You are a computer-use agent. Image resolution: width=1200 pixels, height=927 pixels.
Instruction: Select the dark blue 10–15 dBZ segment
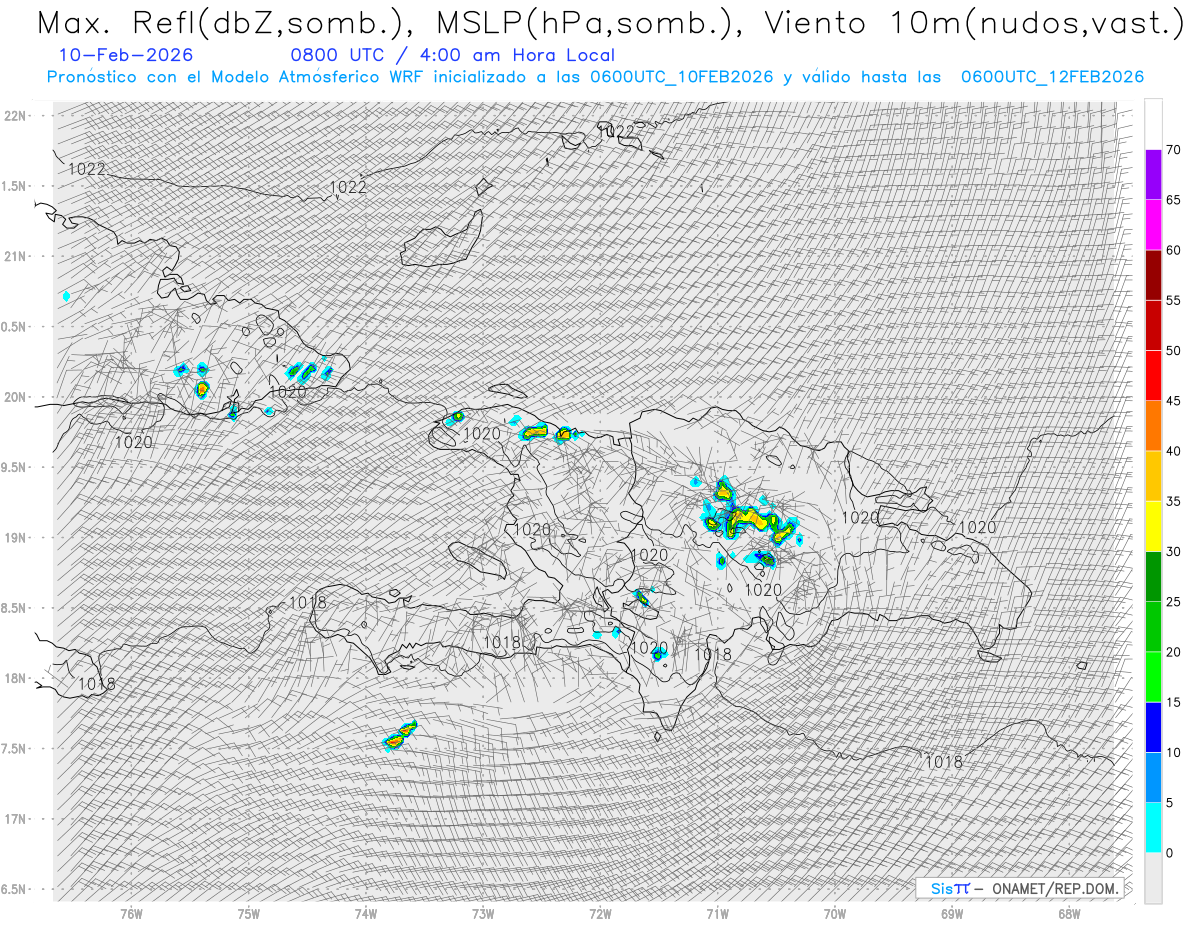(1153, 727)
